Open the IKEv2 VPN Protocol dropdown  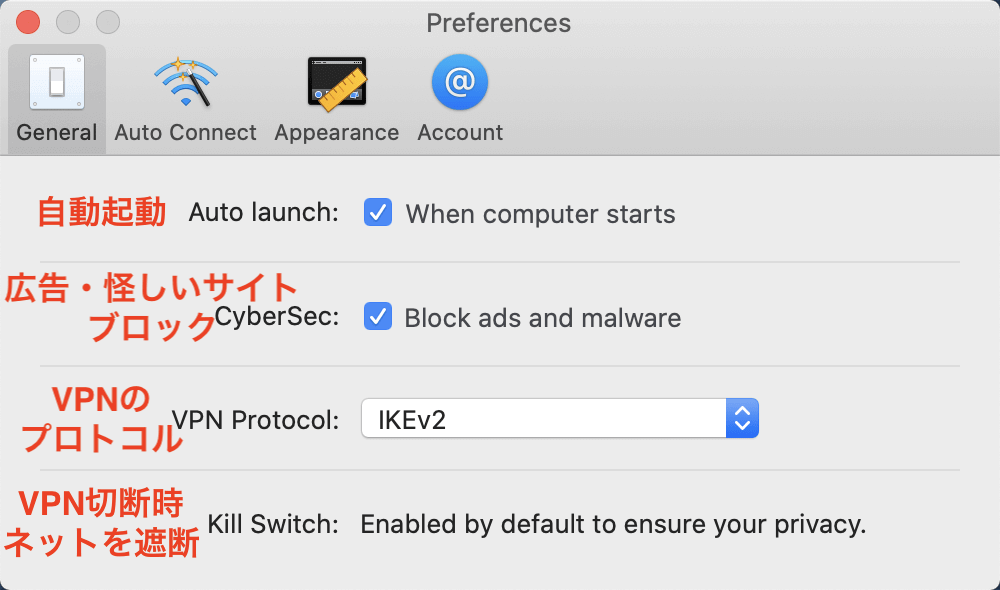coord(560,418)
